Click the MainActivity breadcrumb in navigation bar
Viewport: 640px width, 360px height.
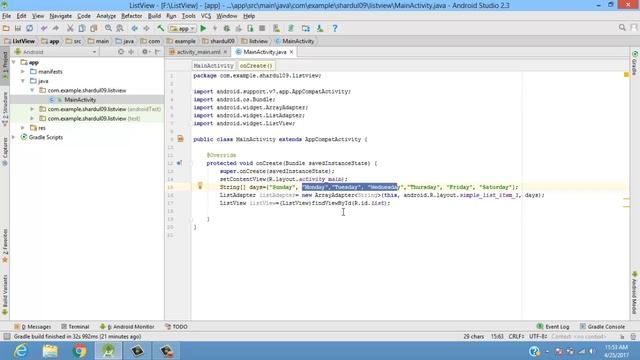[295, 41]
